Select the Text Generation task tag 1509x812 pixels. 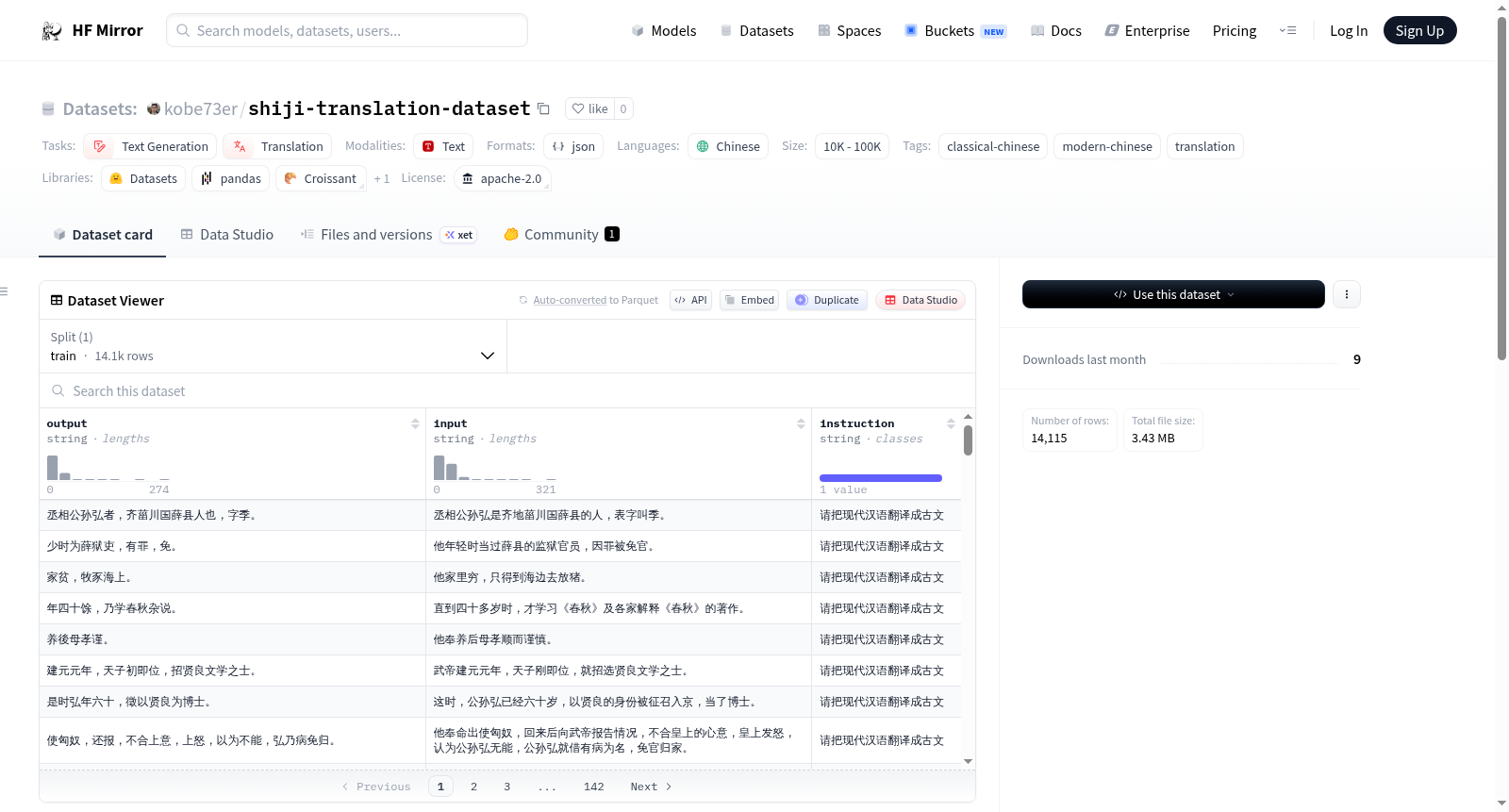[x=150, y=146]
